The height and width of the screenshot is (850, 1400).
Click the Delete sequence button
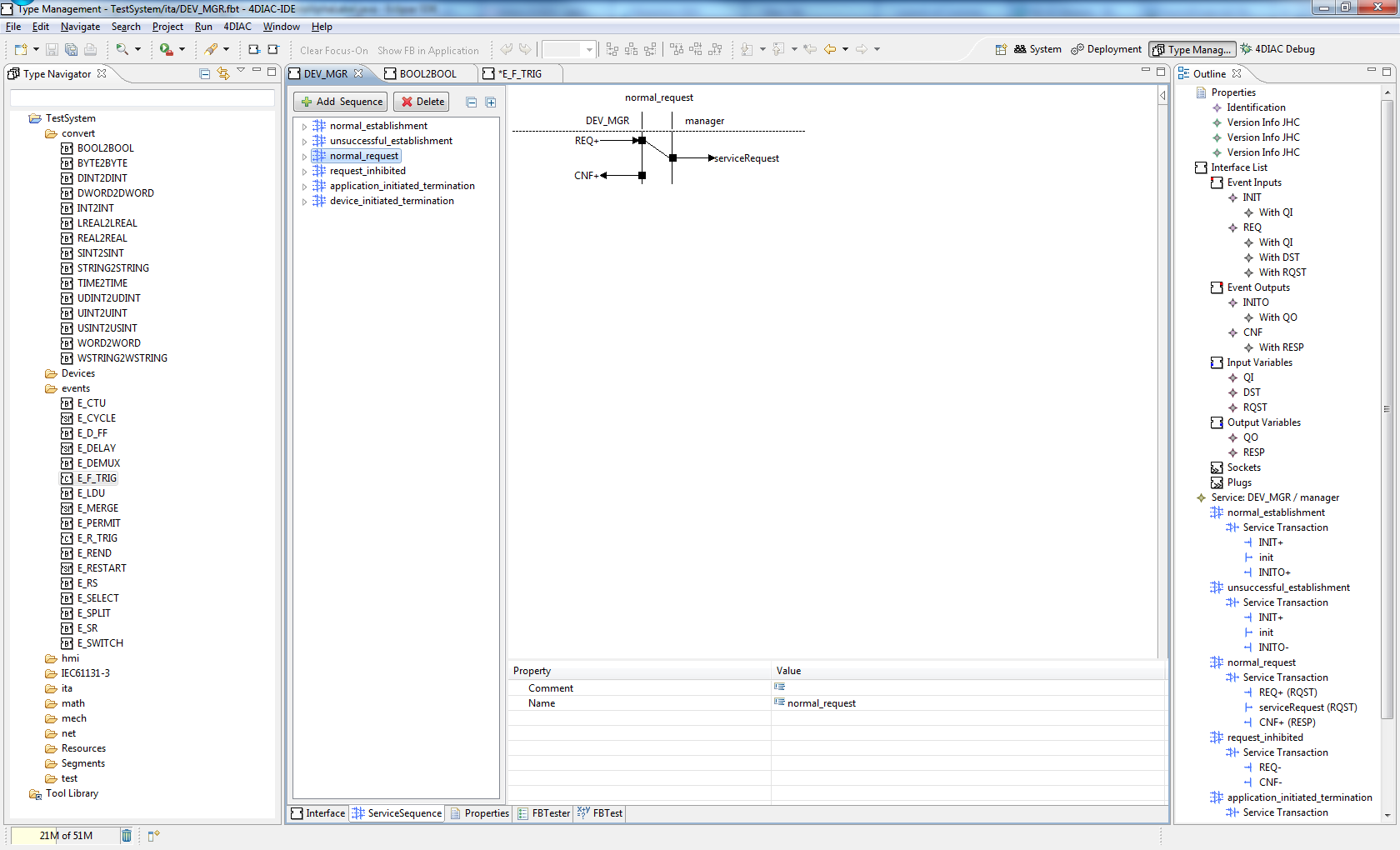point(422,102)
